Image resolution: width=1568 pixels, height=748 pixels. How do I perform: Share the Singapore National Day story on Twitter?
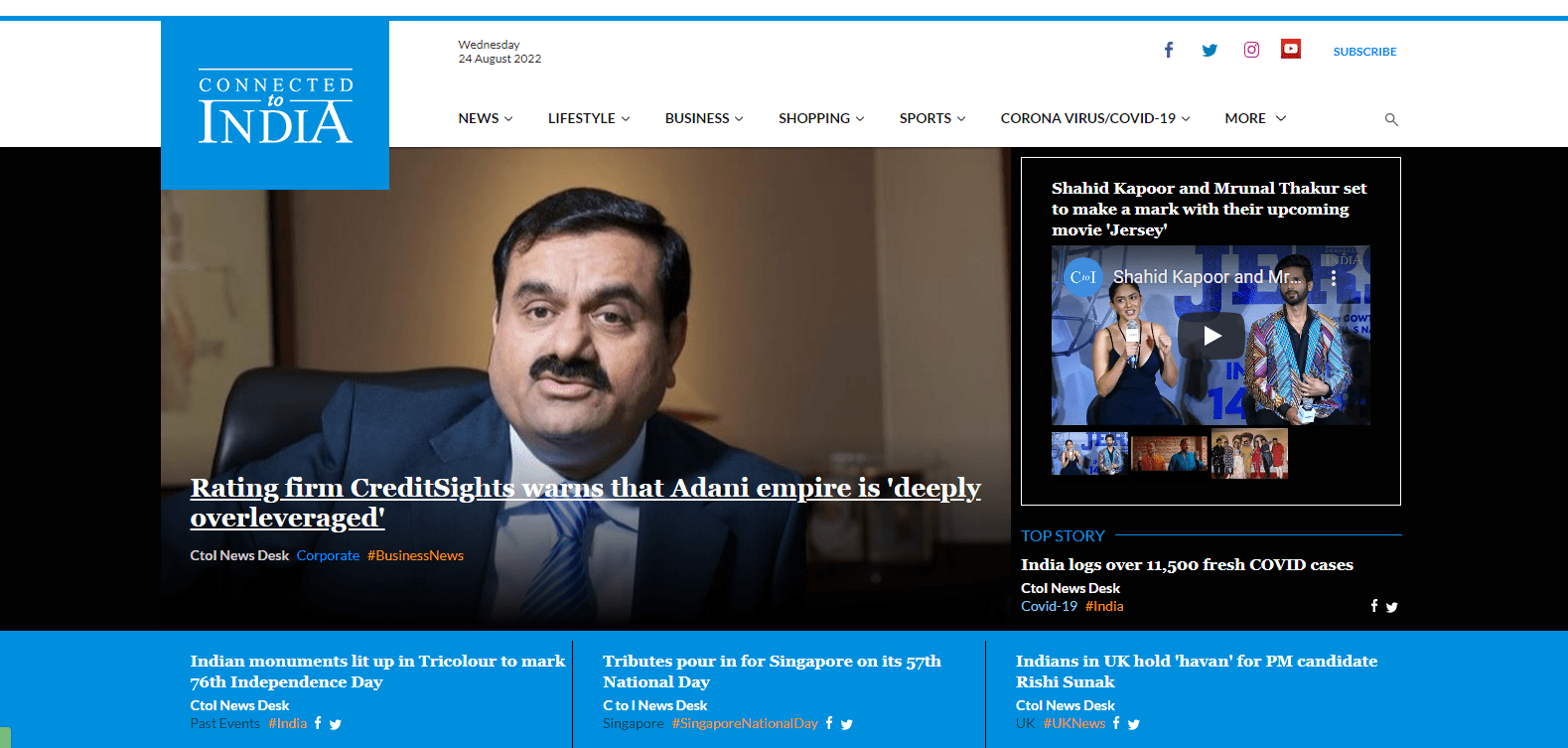(x=847, y=724)
